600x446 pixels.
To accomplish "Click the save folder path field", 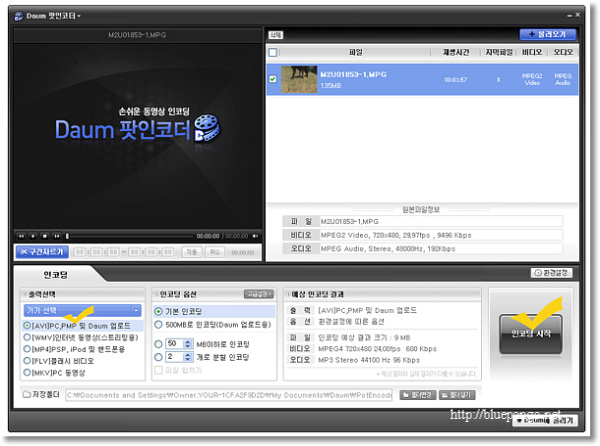I will (x=229, y=395).
